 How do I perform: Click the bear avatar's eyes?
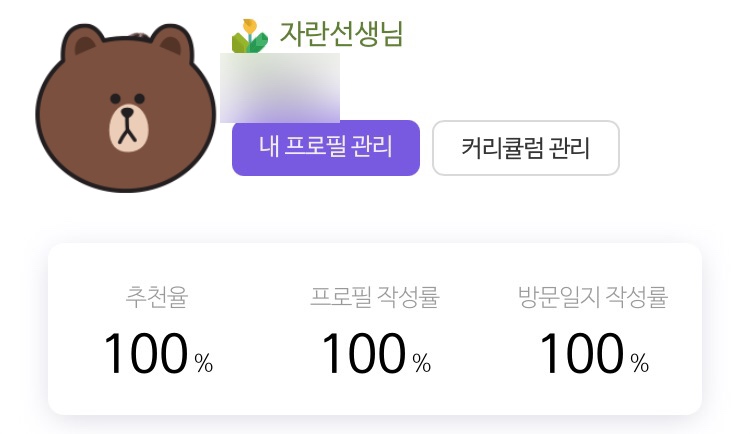(127, 99)
